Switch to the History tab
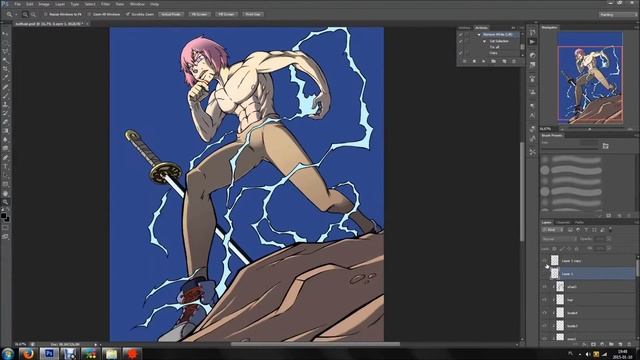 [x=464, y=28]
